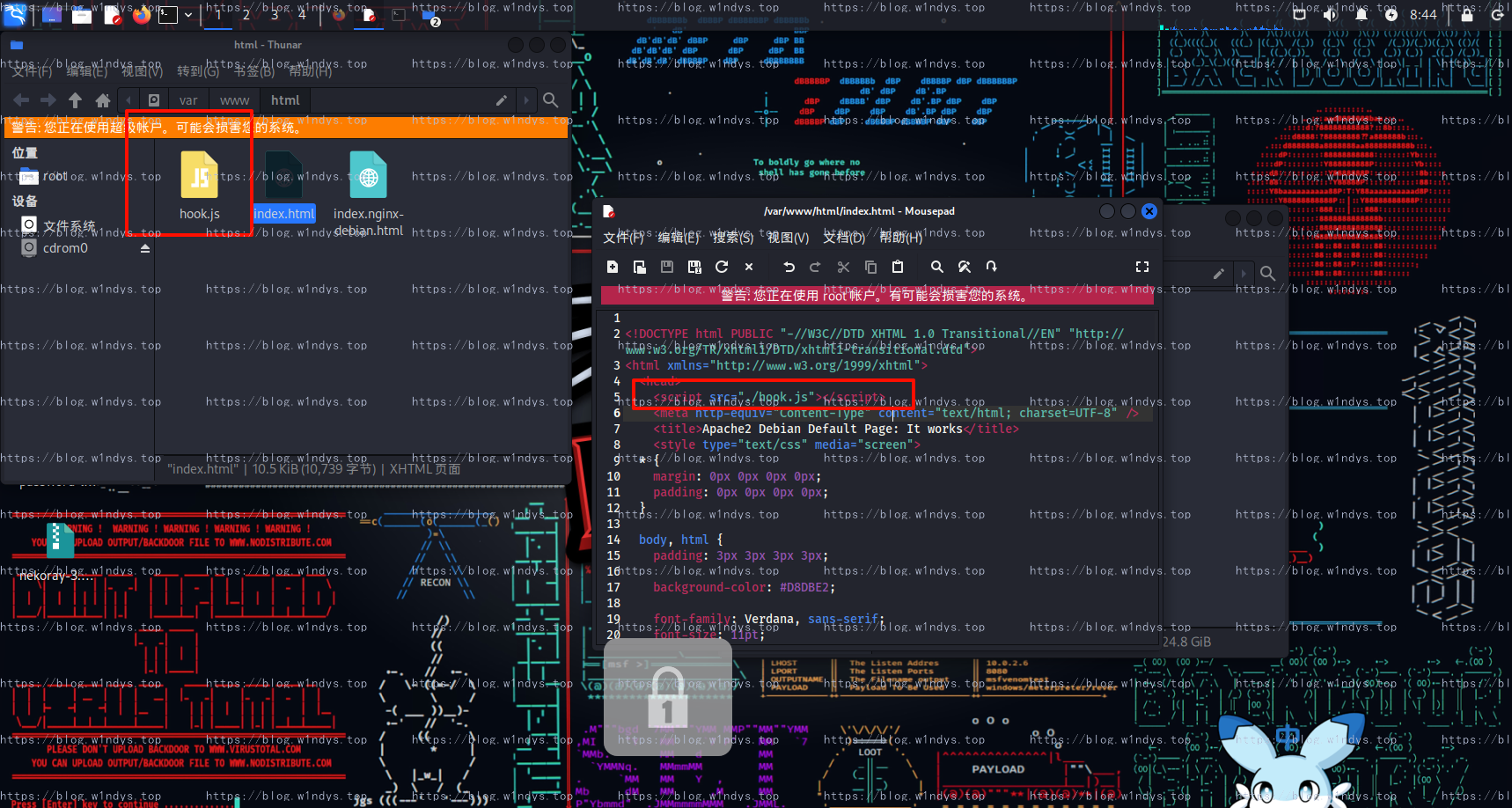Navigate to the www path button

point(234,100)
